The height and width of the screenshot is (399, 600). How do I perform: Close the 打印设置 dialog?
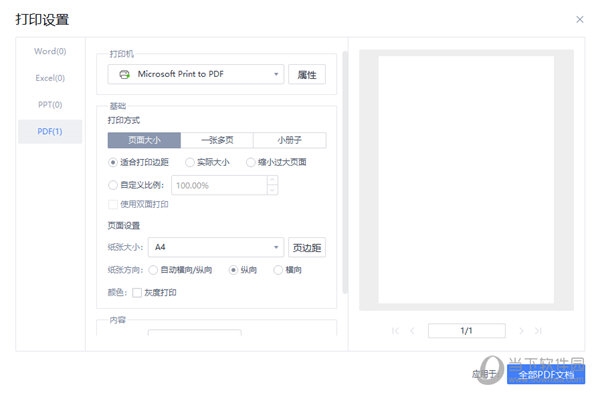pyautogui.click(x=580, y=20)
